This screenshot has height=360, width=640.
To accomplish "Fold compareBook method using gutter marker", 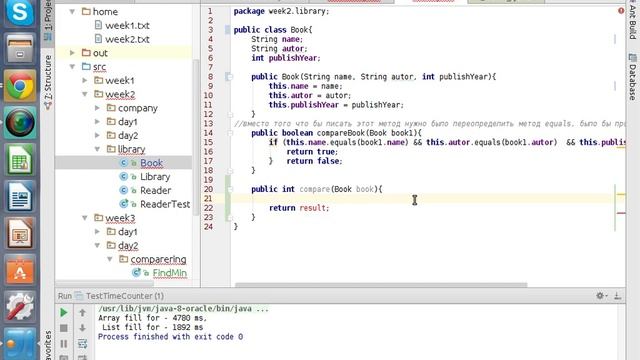I will 230,133.
